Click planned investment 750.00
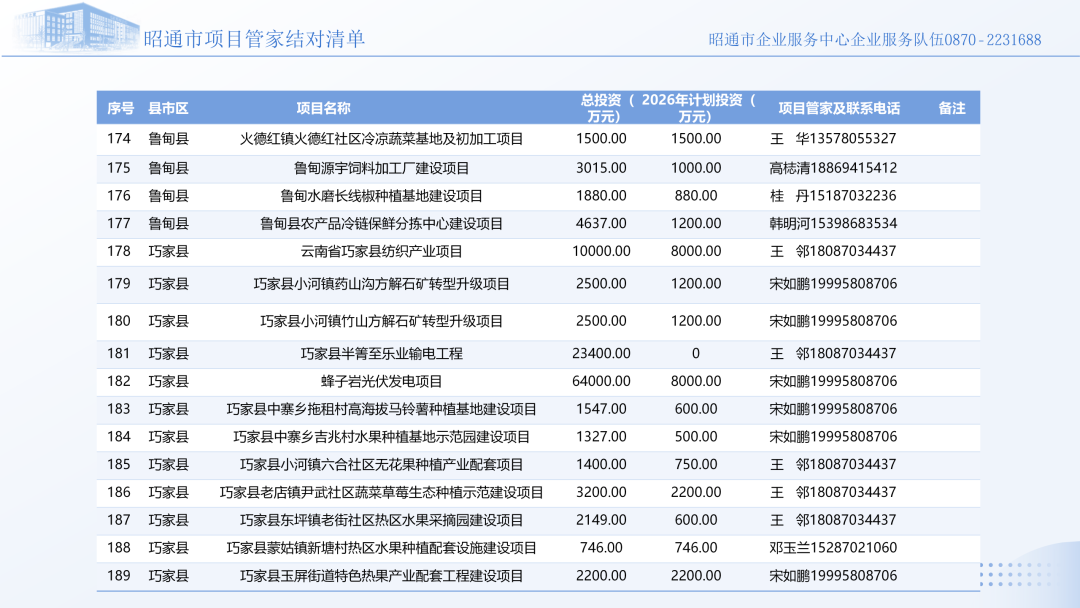 pos(696,465)
